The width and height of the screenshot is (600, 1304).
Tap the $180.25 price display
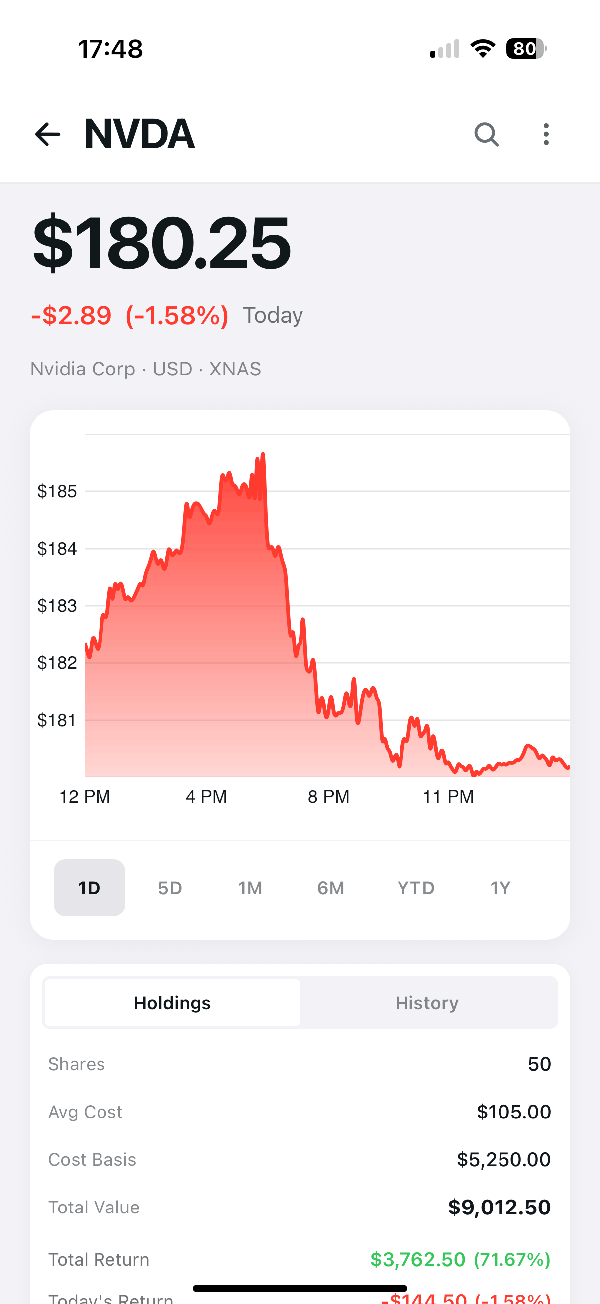162,243
